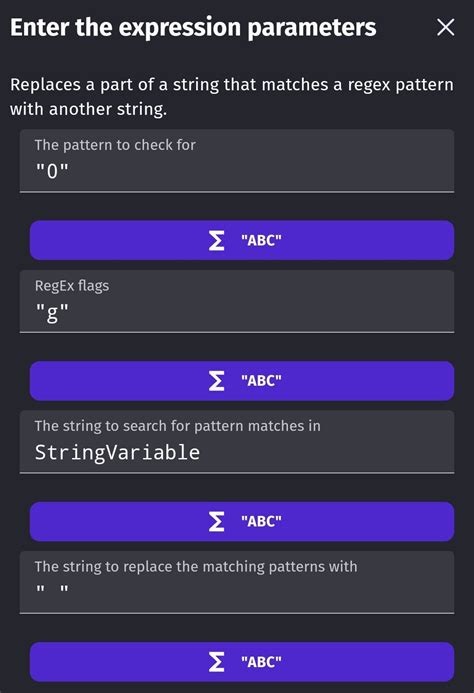This screenshot has height=693, width=474.
Task: Click the 'Enter the expression parameters' title
Action: [x=193, y=27]
